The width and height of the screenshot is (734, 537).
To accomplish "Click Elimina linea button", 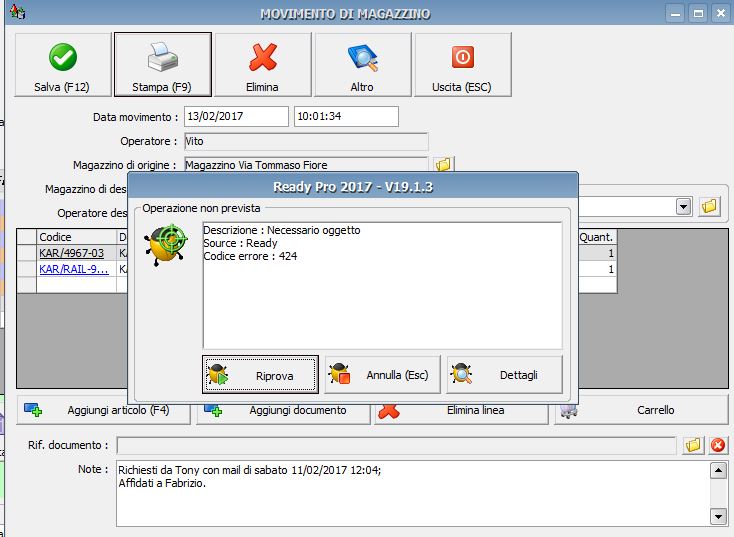I will click(461, 411).
